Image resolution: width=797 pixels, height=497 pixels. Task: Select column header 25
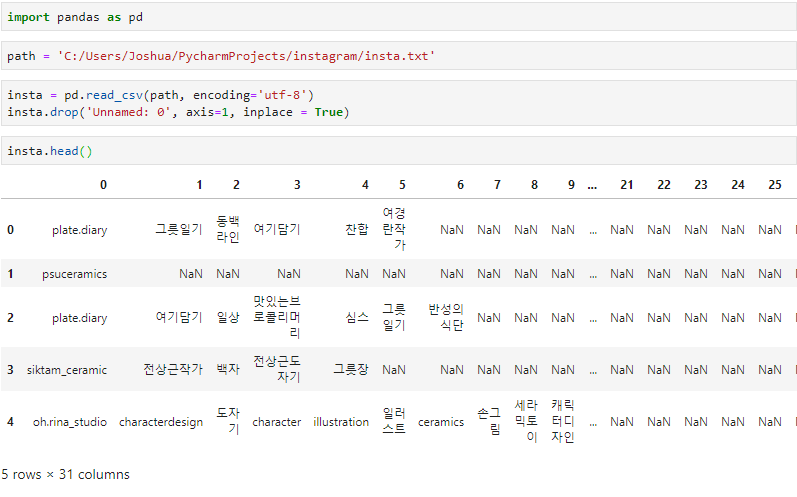coord(775,185)
